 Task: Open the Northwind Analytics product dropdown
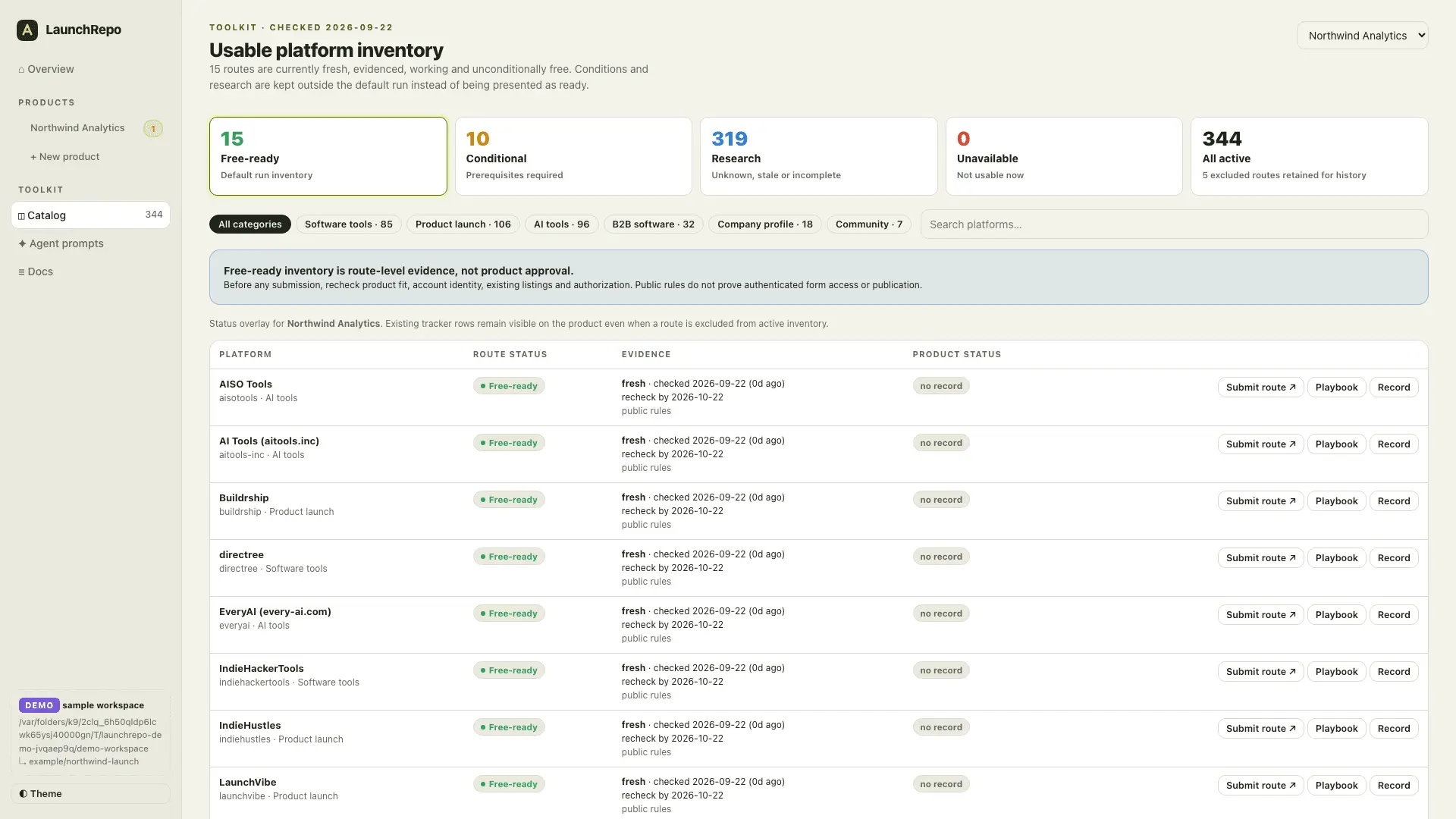point(1362,36)
